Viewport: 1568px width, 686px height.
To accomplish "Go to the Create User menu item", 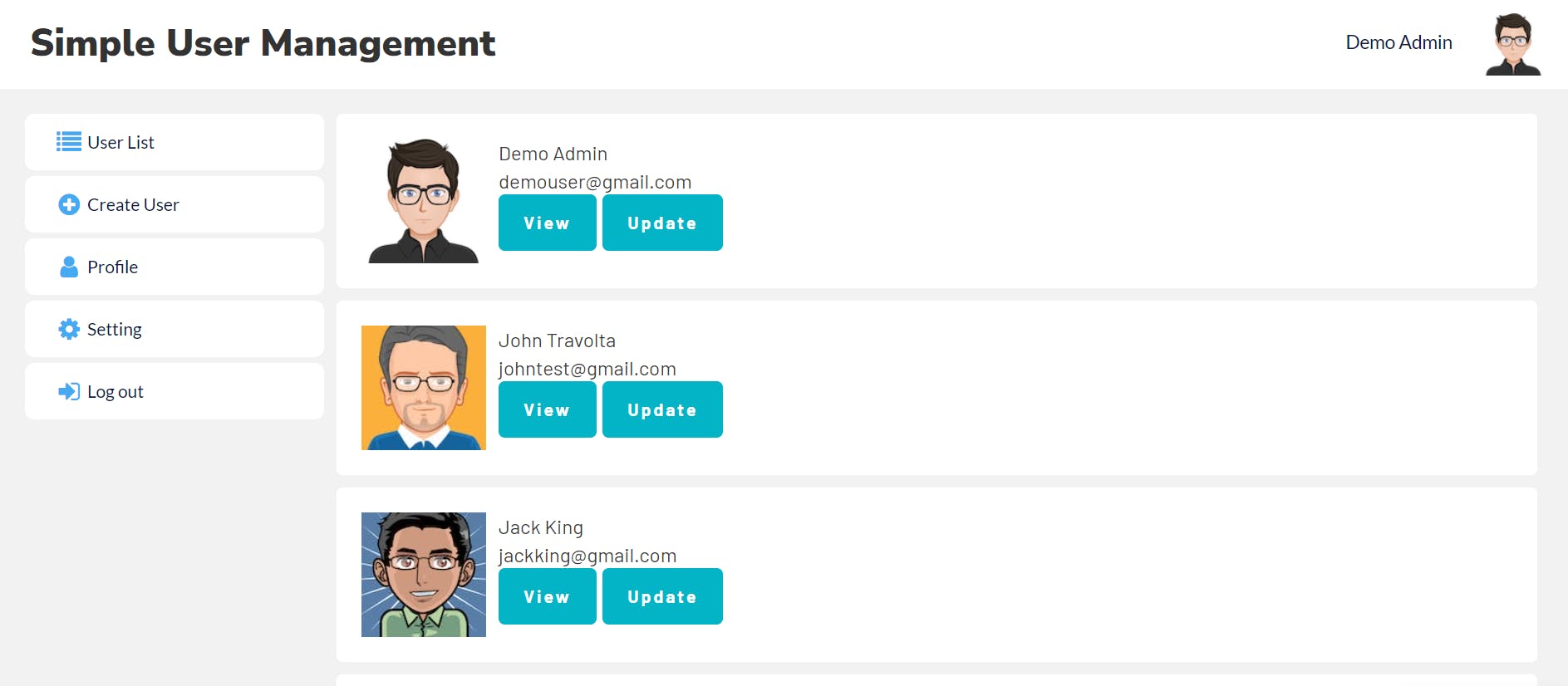I will click(174, 204).
